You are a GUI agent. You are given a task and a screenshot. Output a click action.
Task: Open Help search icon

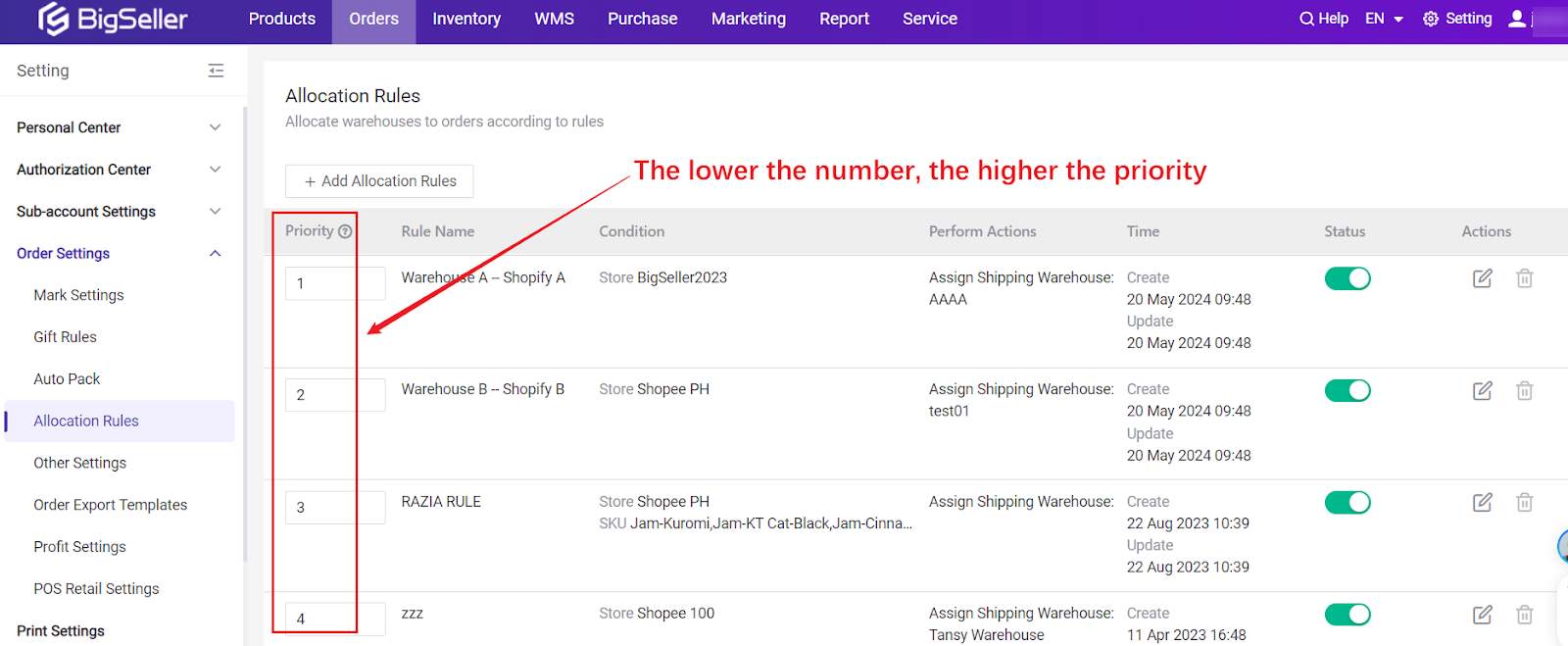click(1306, 19)
